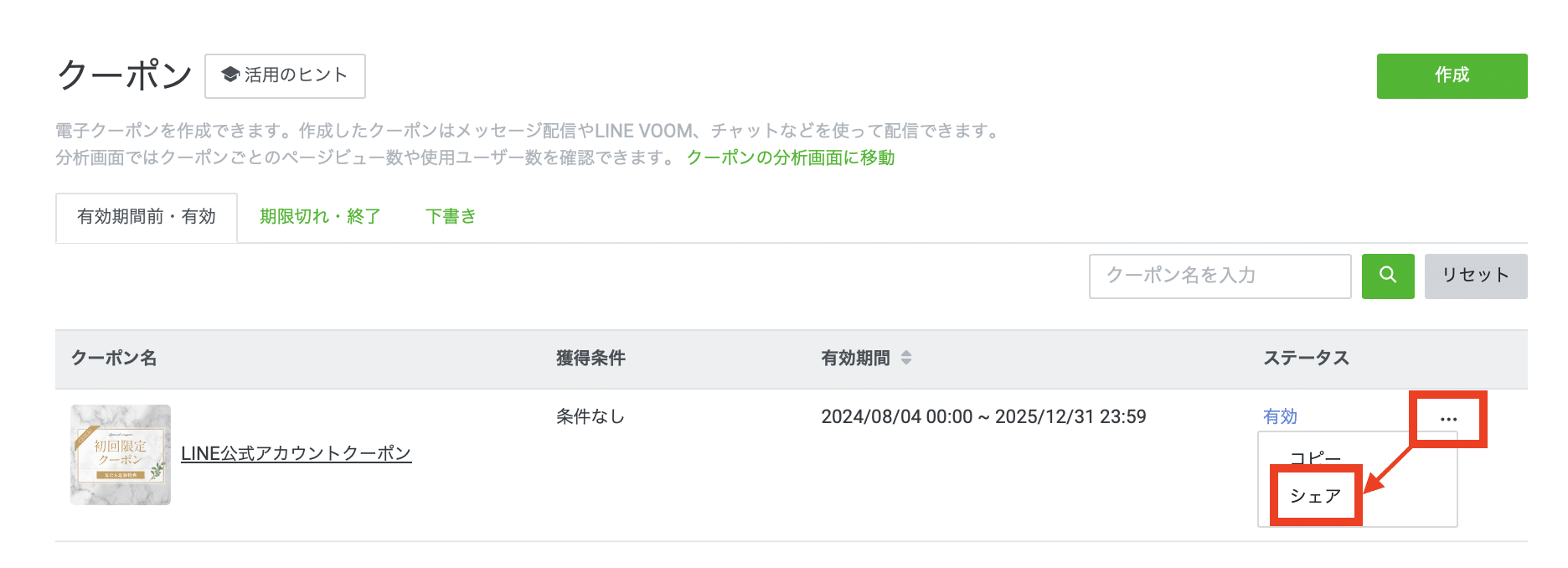Open the クーポンの分析画面に移動 link
The height and width of the screenshot is (568, 1568).
pyautogui.click(x=790, y=157)
